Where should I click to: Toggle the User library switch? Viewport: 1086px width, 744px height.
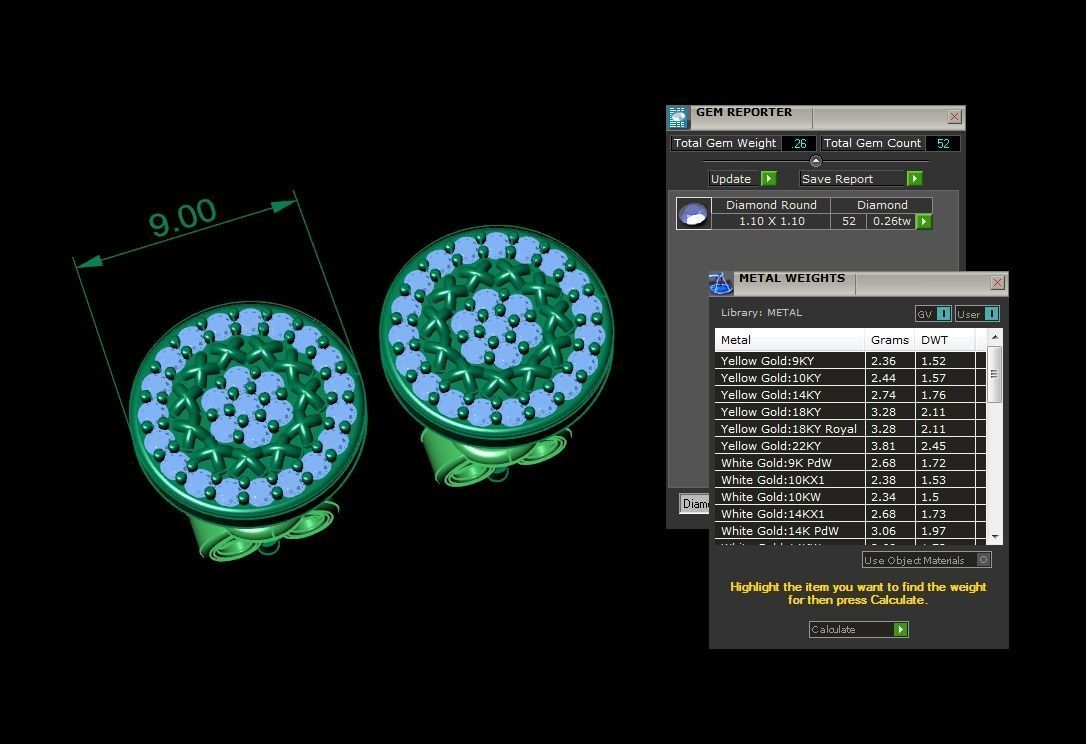(991, 314)
